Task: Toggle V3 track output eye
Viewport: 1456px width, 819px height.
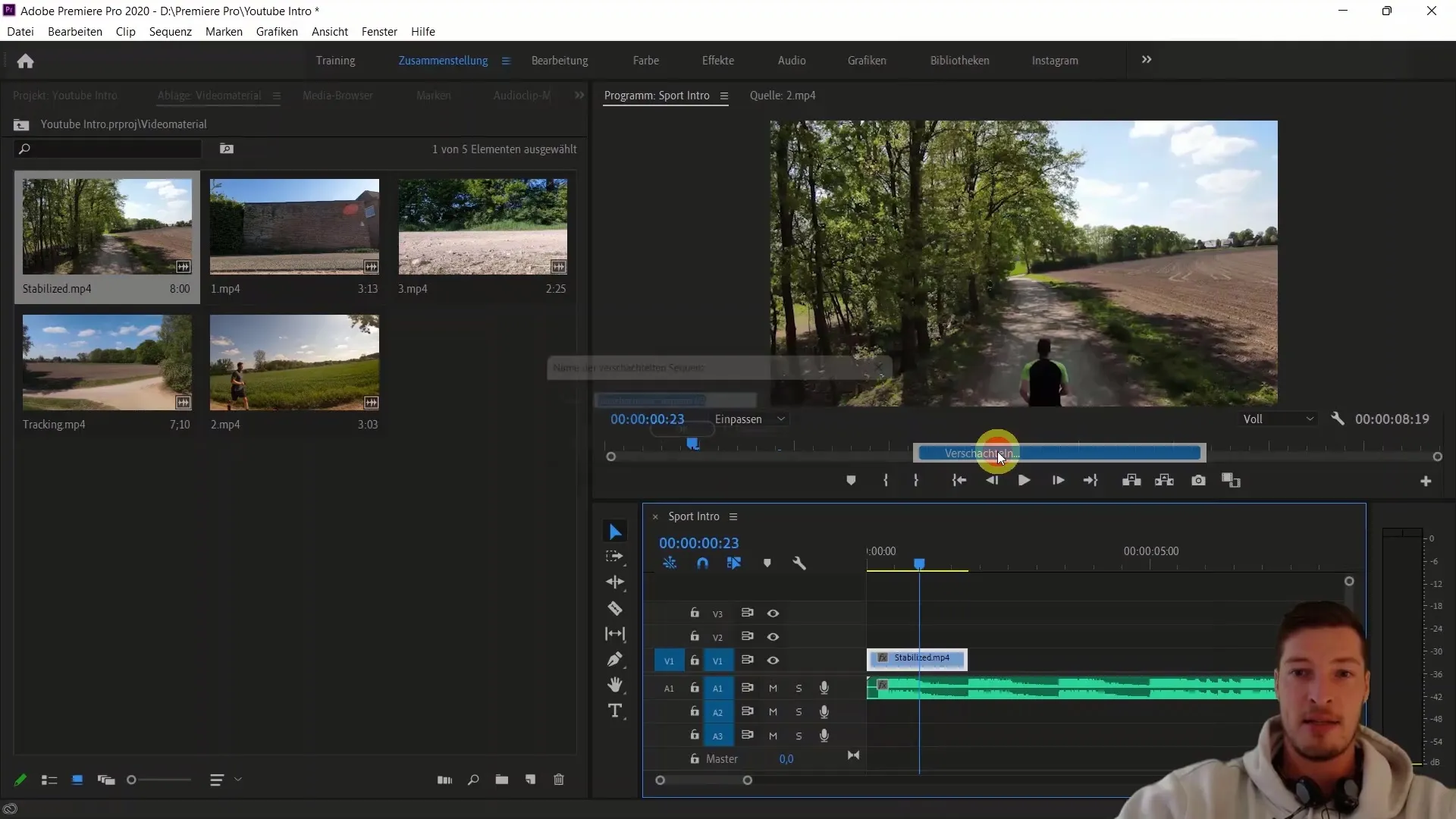Action: coord(773,613)
